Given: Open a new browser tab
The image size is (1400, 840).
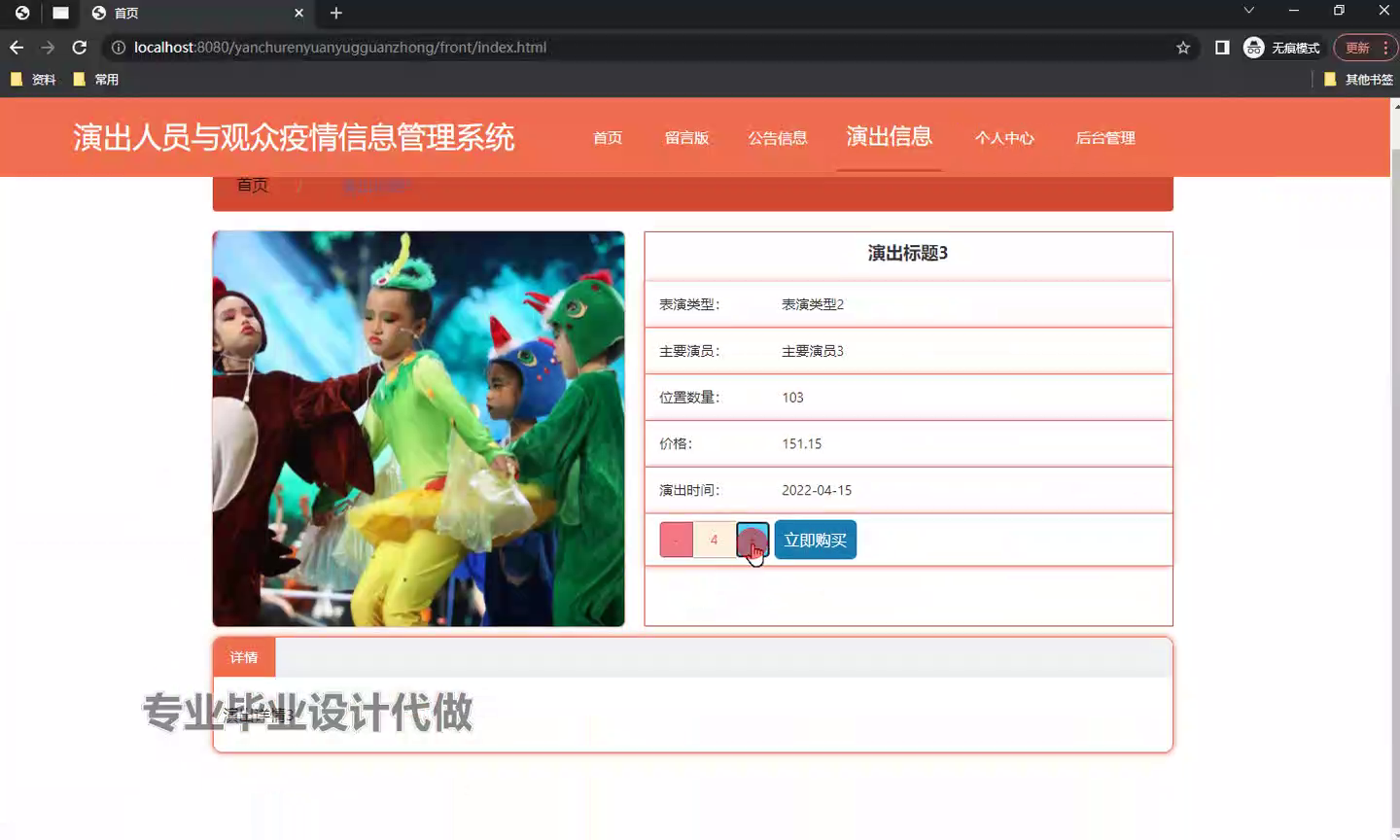Looking at the screenshot, I should 336,13.
